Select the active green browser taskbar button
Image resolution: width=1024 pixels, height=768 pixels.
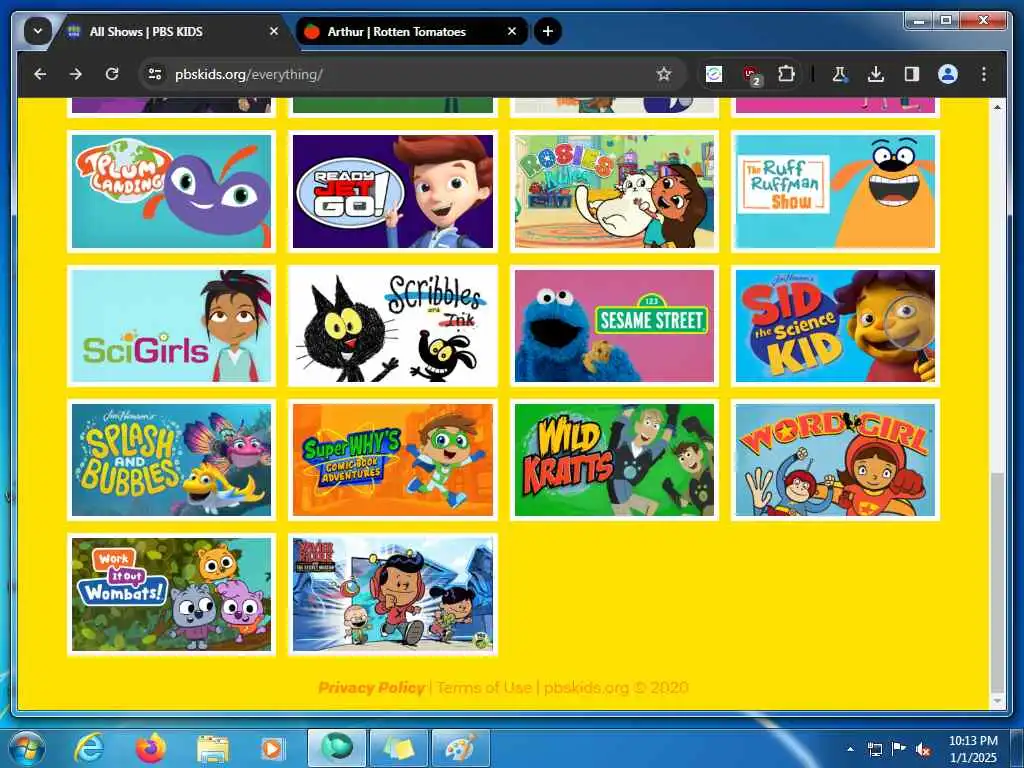pyautogui.click(x=337, y=748)
